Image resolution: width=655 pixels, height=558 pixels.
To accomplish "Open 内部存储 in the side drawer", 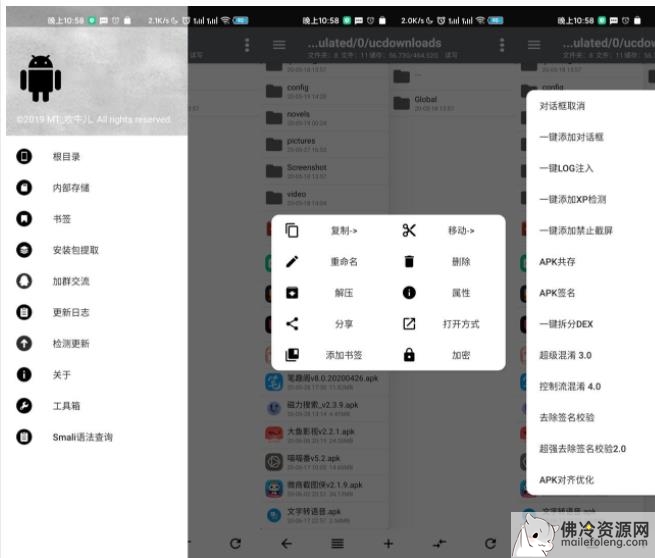I will pyautogui.click(x=71, y=187).
